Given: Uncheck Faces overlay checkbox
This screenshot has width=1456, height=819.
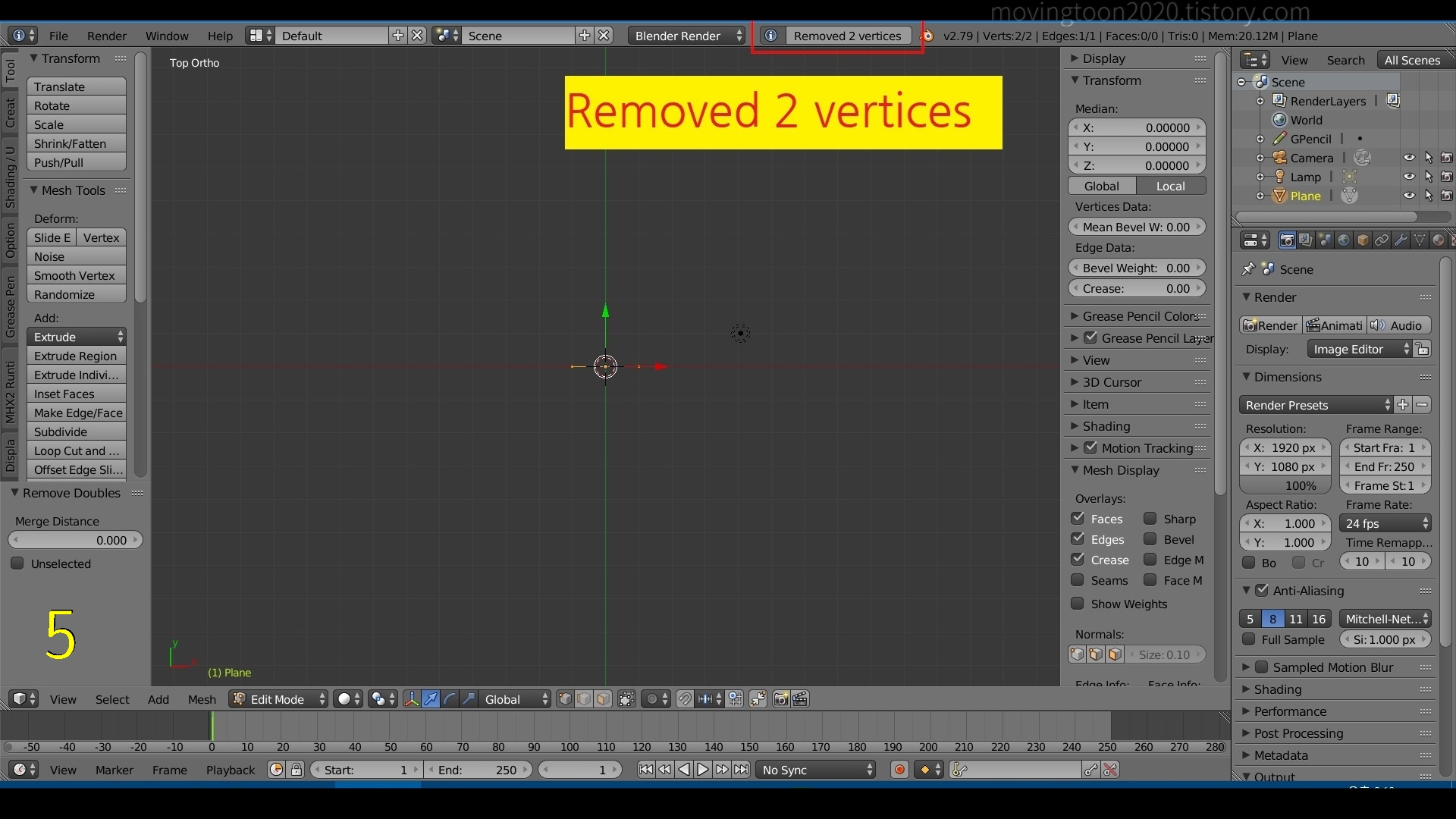Looking at the screenshot, I should (1078, 519).
